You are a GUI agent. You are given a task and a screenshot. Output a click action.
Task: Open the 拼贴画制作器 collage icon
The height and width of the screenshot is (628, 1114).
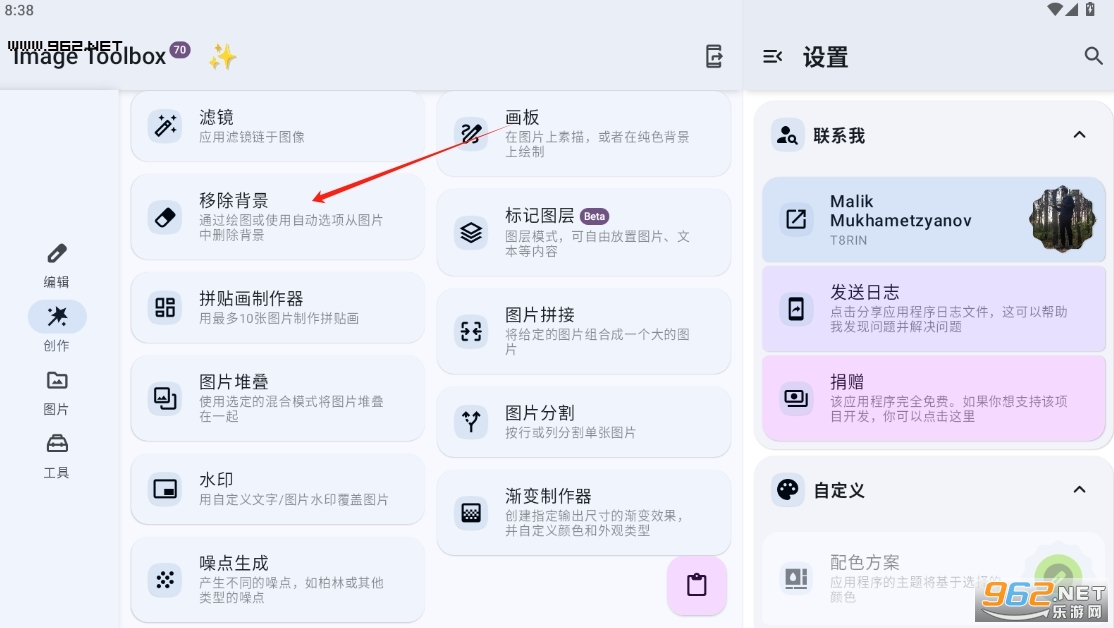(x=165, y=307)
